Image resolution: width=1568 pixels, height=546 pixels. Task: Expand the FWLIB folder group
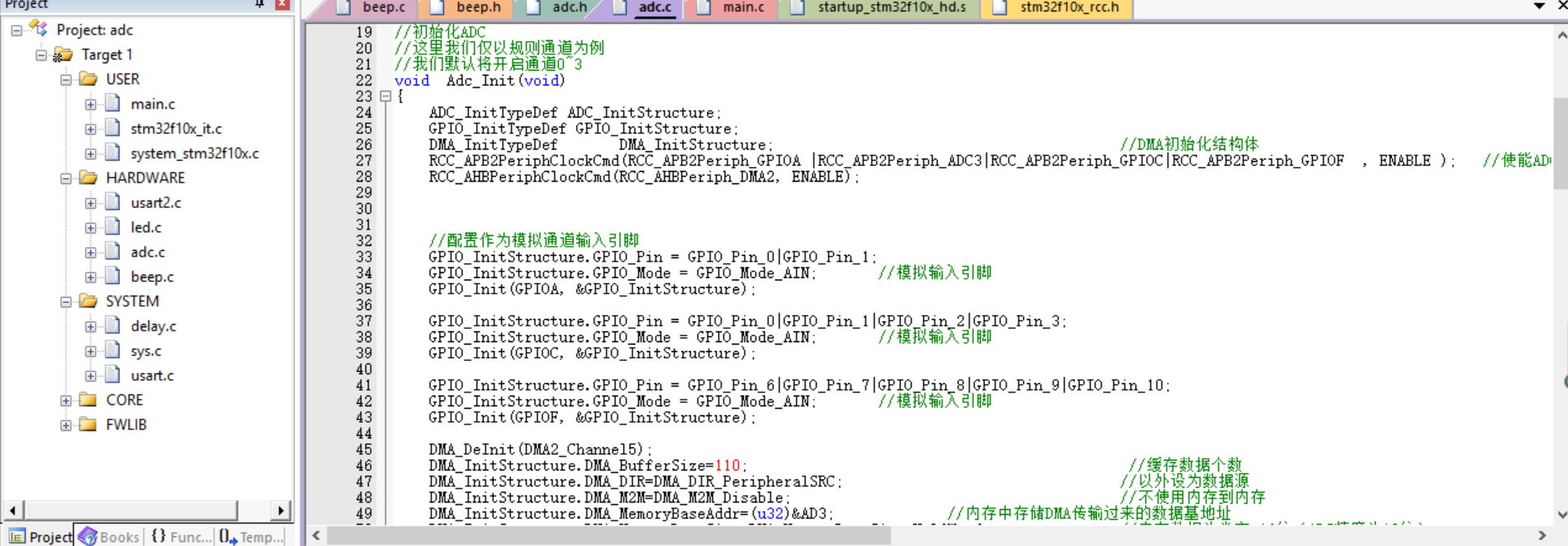66,425
